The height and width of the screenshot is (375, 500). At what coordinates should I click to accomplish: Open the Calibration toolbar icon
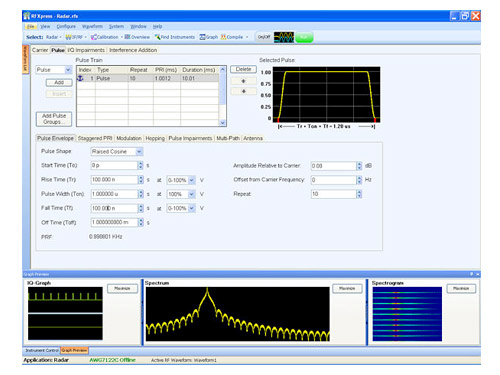click(x=105, y=37)
